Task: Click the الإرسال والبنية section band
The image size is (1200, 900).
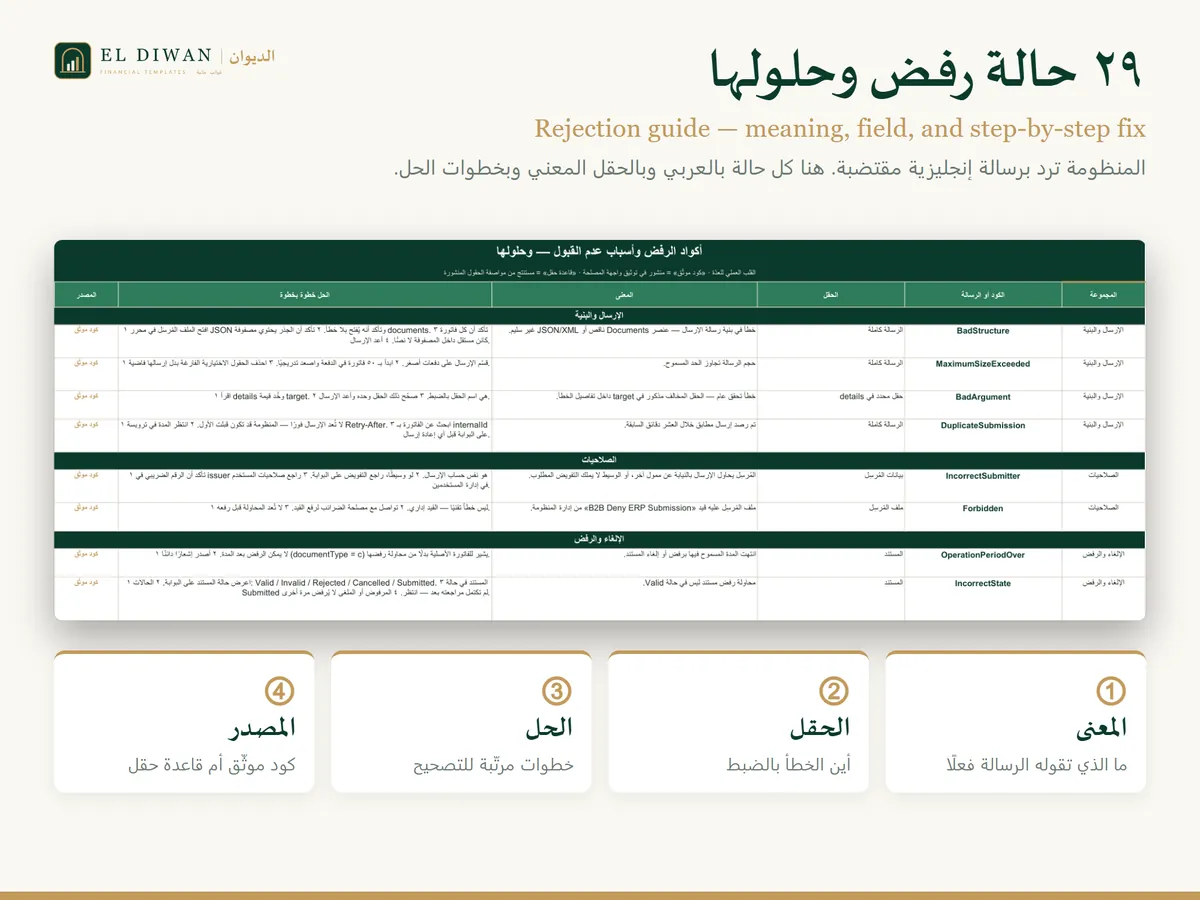Action: point(600,314)
